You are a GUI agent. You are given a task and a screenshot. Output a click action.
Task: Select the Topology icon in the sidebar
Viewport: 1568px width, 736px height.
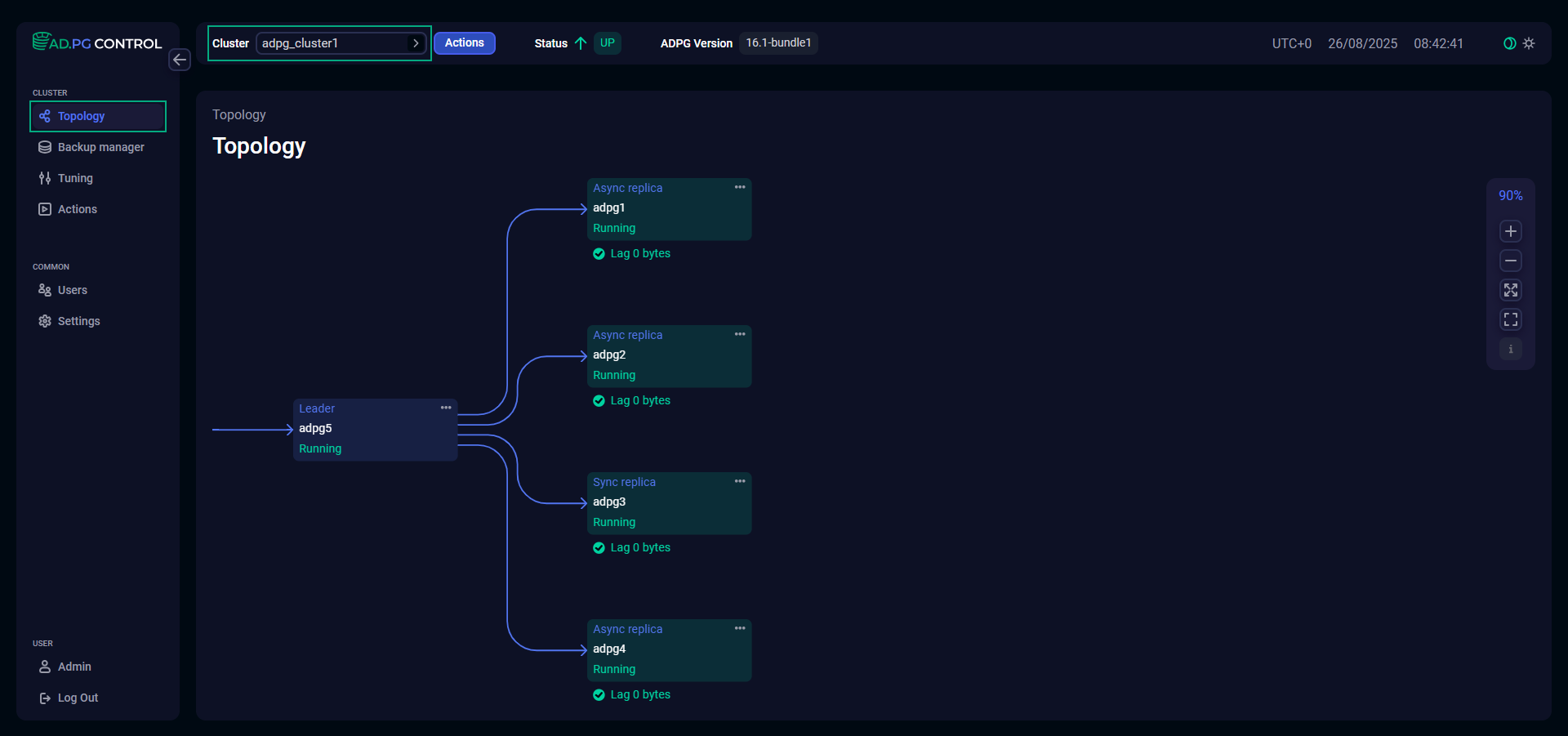[x=45, y=116]
